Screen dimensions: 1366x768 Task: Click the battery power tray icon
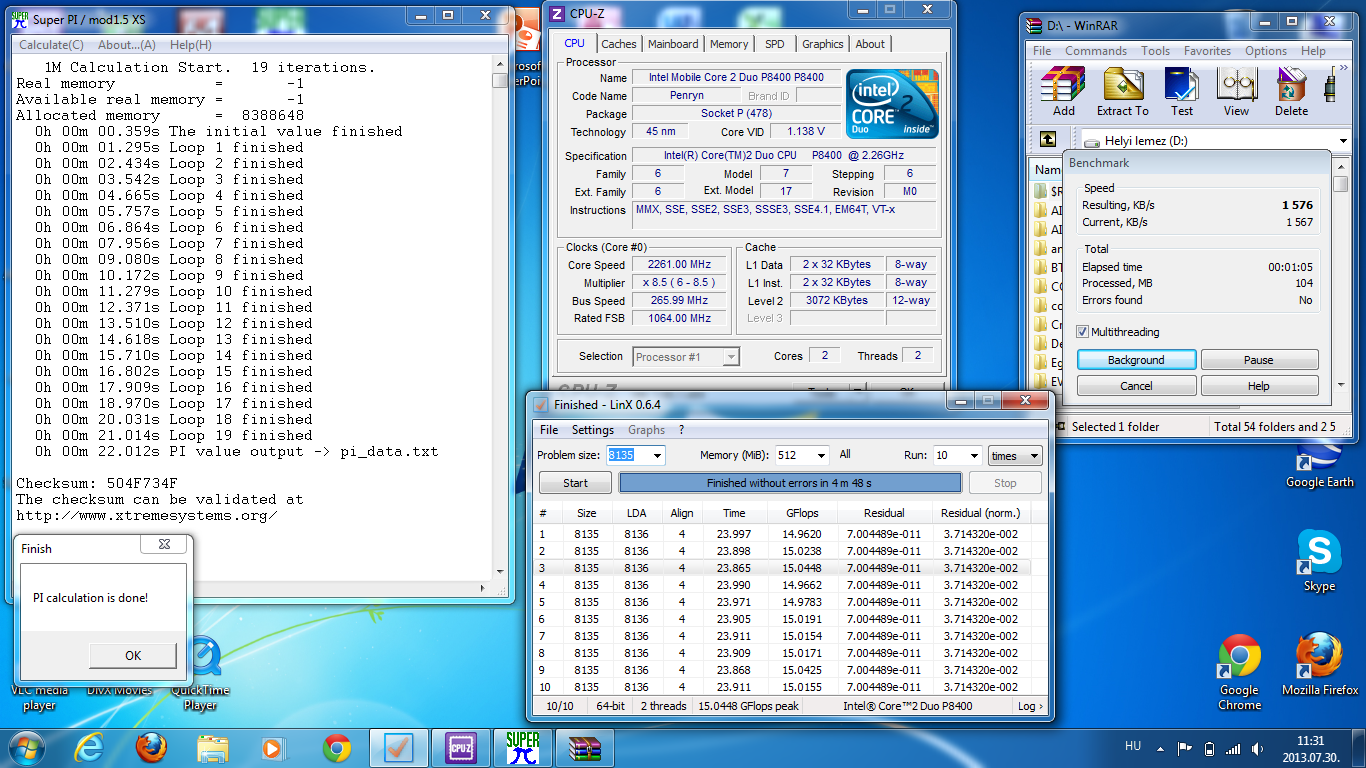[x=1209, y=748]
